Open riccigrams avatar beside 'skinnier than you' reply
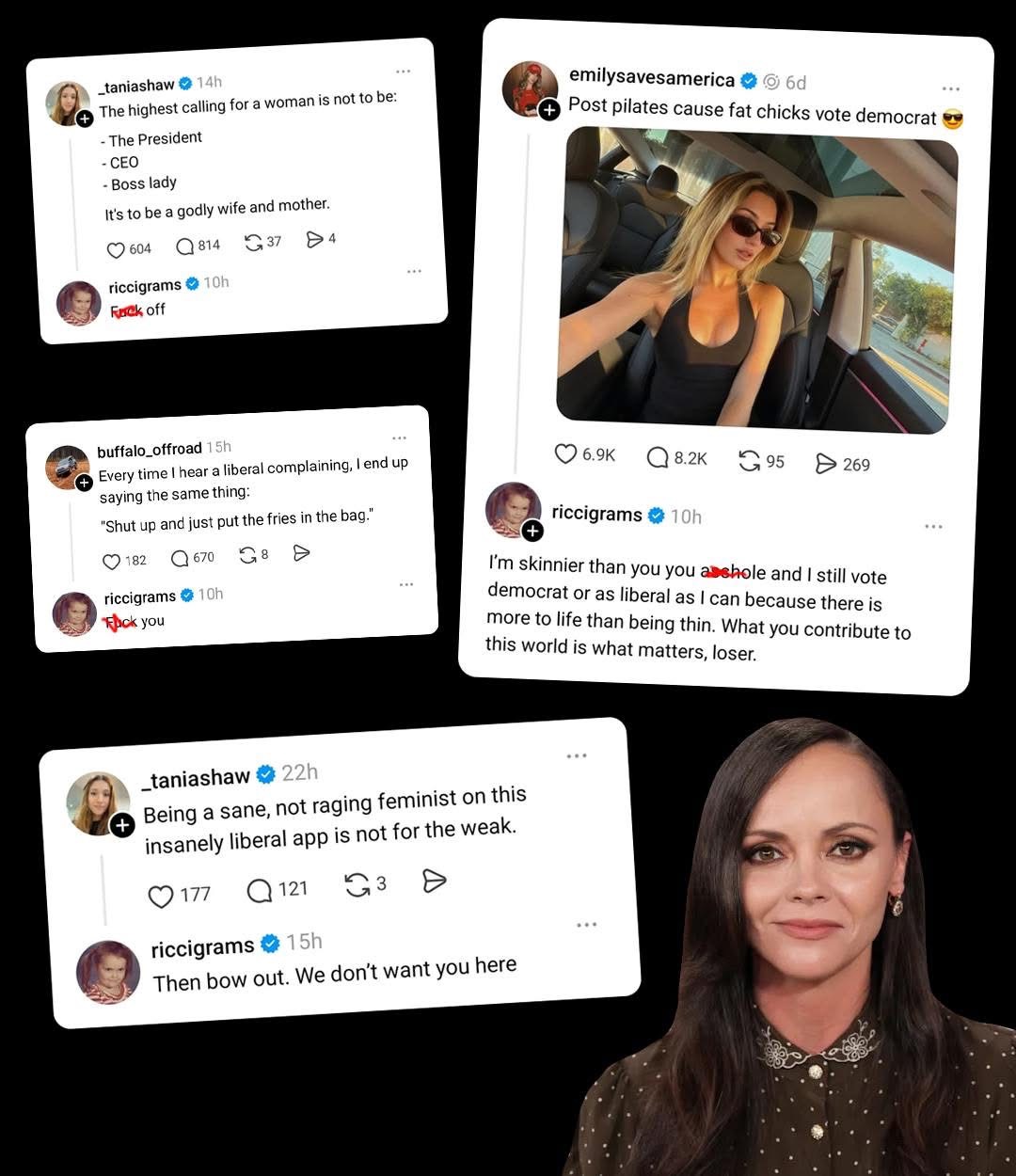The image size is (1016, 1176). coord(513,510)
